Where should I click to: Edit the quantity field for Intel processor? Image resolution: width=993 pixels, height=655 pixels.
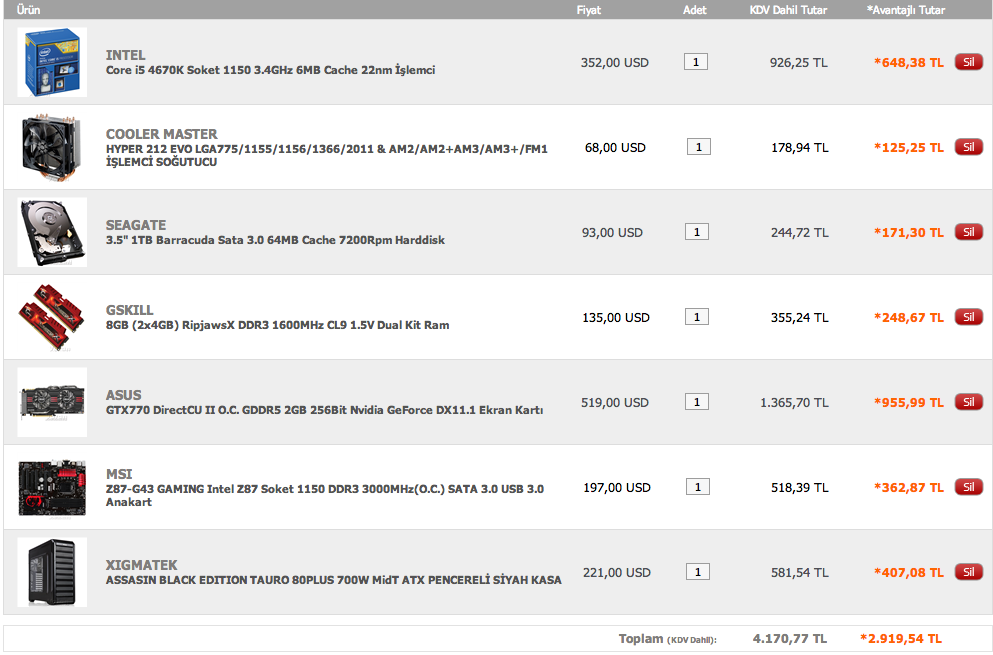pos(696,62)
